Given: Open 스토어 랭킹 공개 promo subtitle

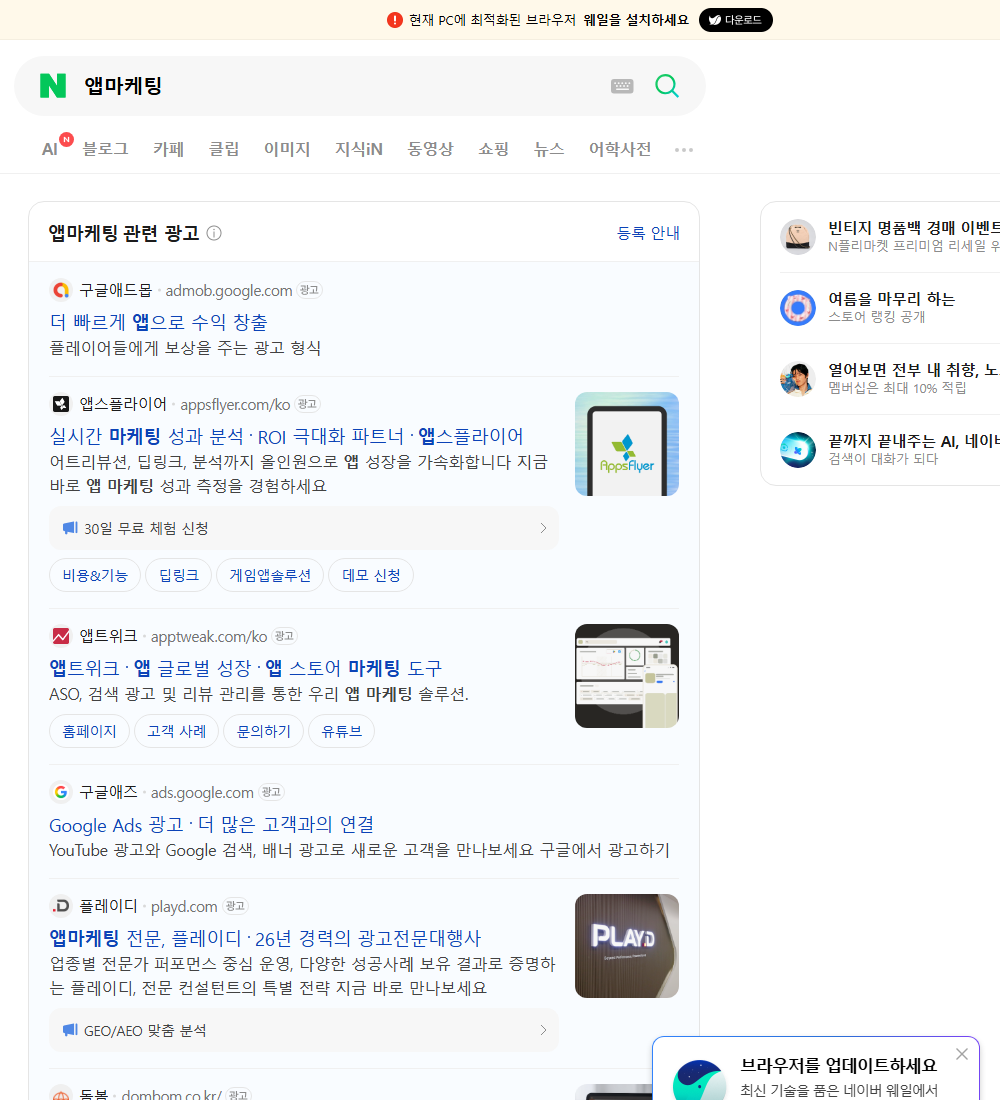Looking at the screenshot, I should coord(876,316).
